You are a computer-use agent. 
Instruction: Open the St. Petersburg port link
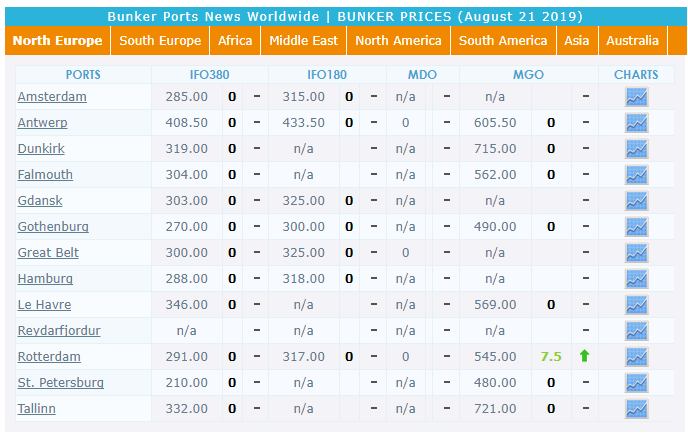(x=61, y=383)
